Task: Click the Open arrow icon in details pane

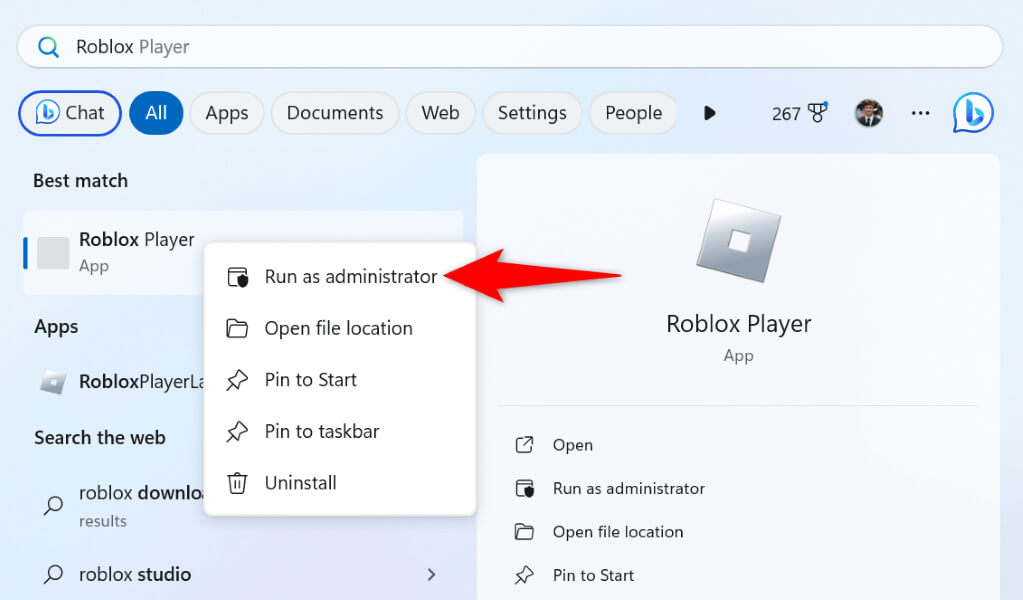Action: (525, 445)
